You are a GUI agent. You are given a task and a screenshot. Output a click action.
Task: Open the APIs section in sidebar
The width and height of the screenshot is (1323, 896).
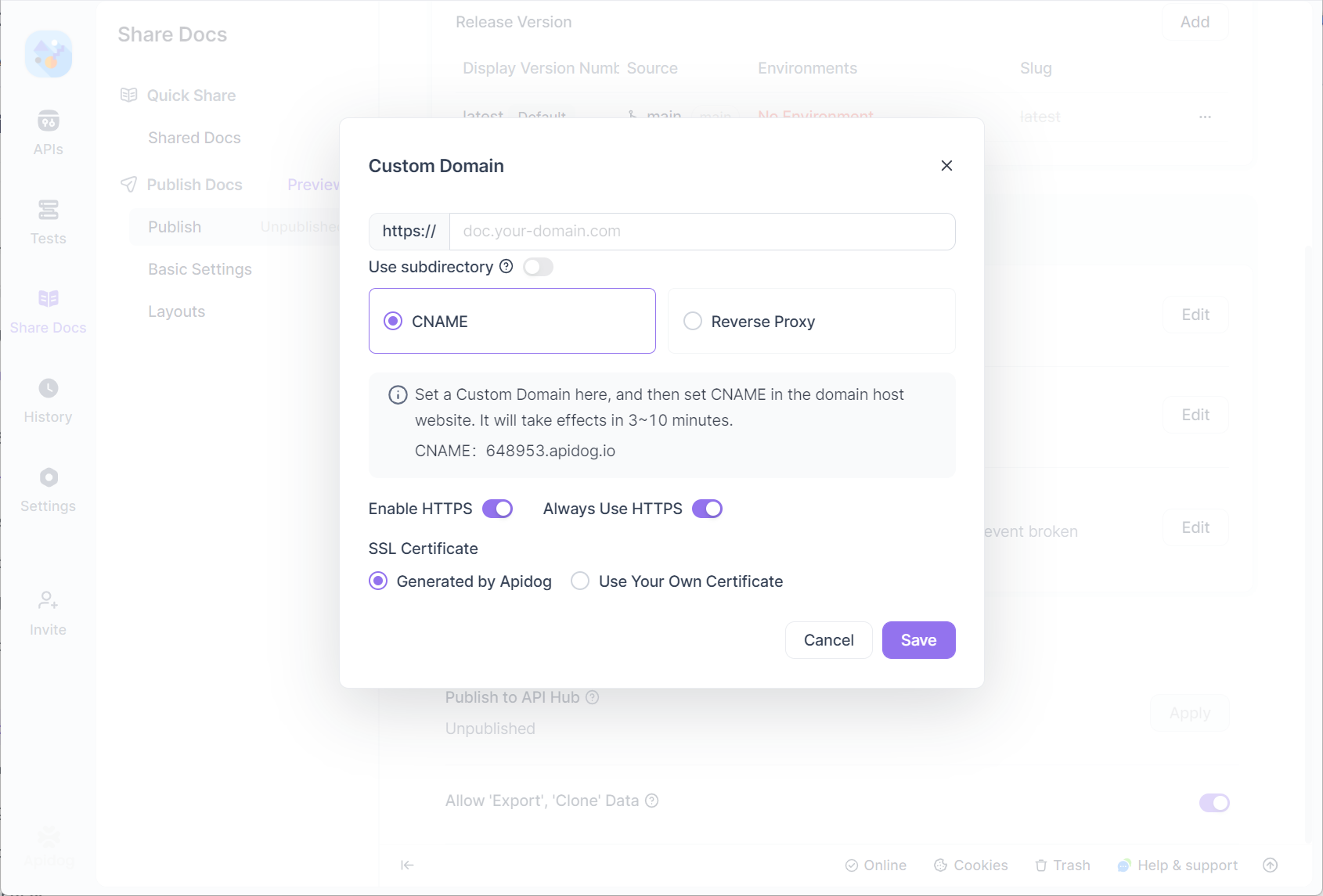49,133
